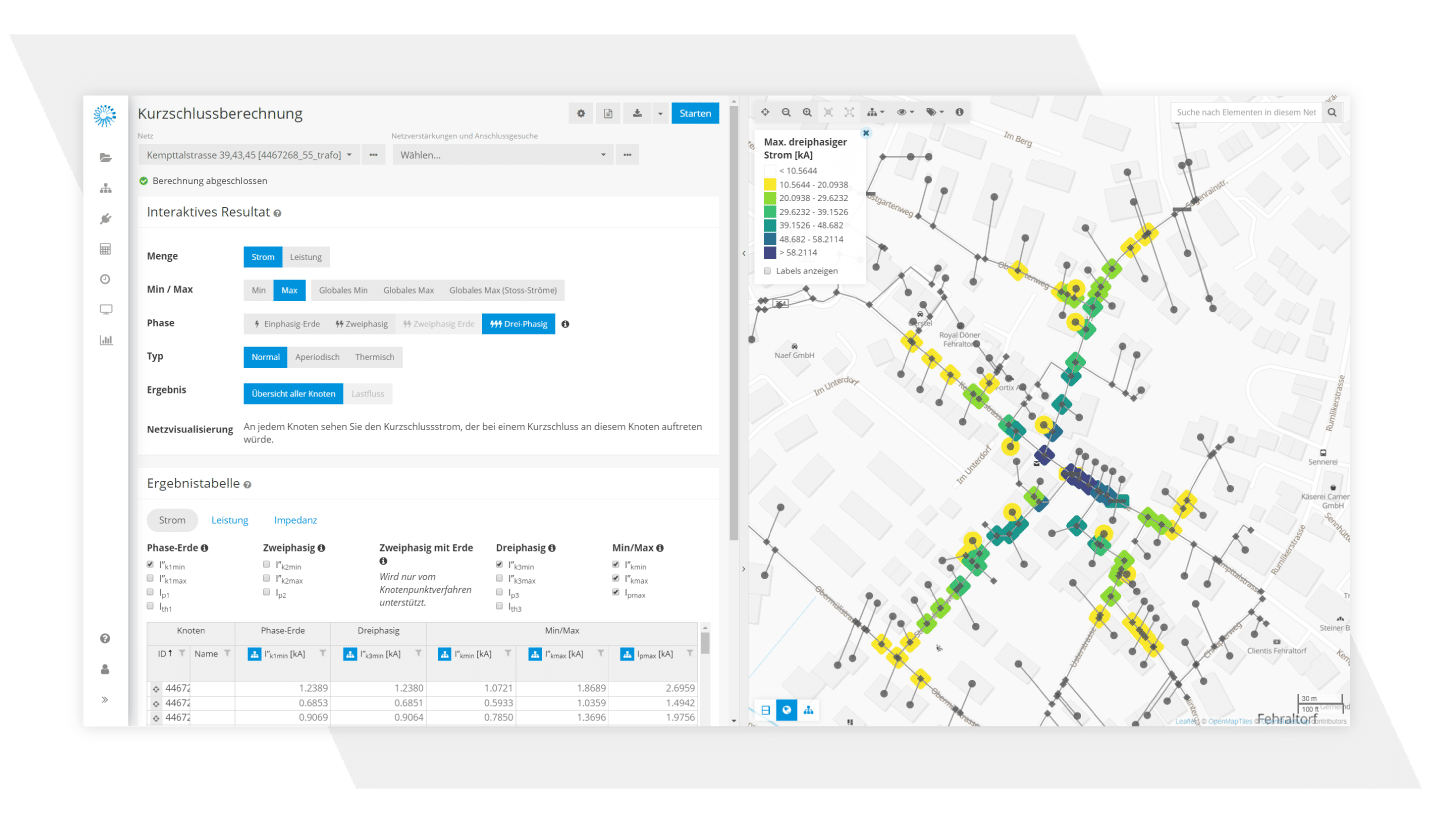Check I"k1max under Phase-Erde

point(151,578)
